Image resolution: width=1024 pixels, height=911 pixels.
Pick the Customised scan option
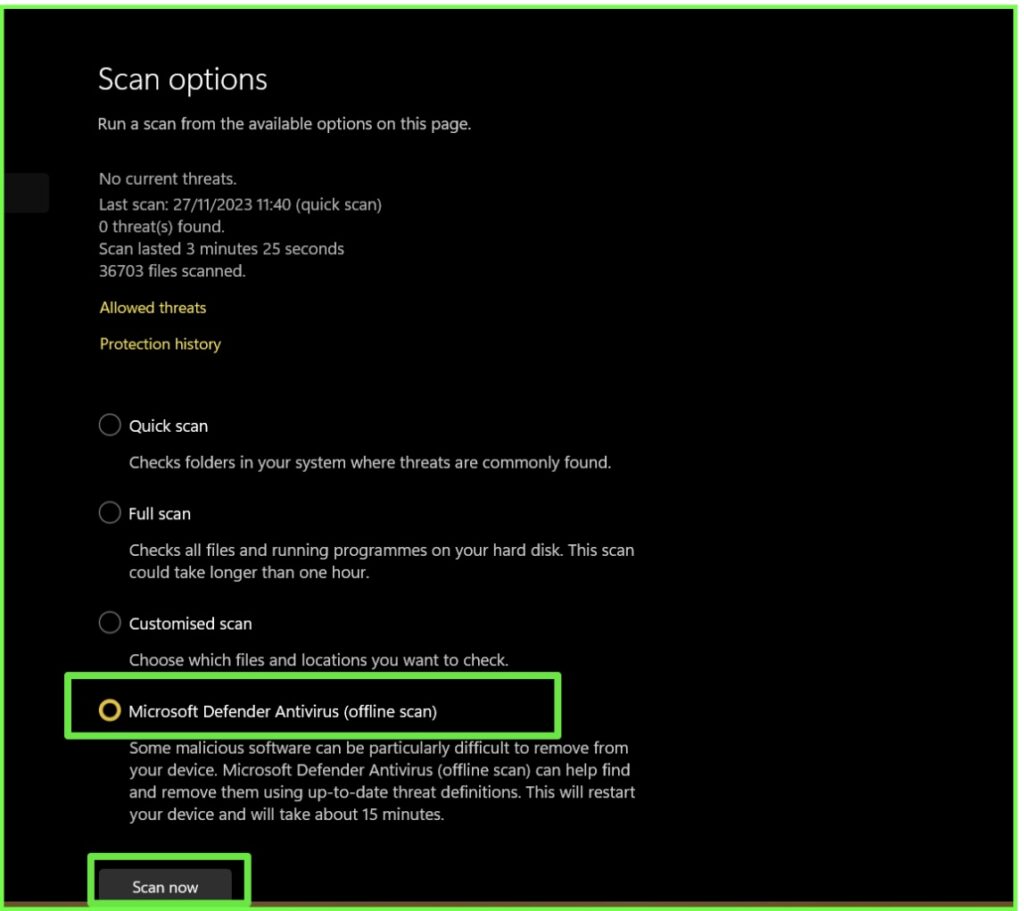[110, 621]
